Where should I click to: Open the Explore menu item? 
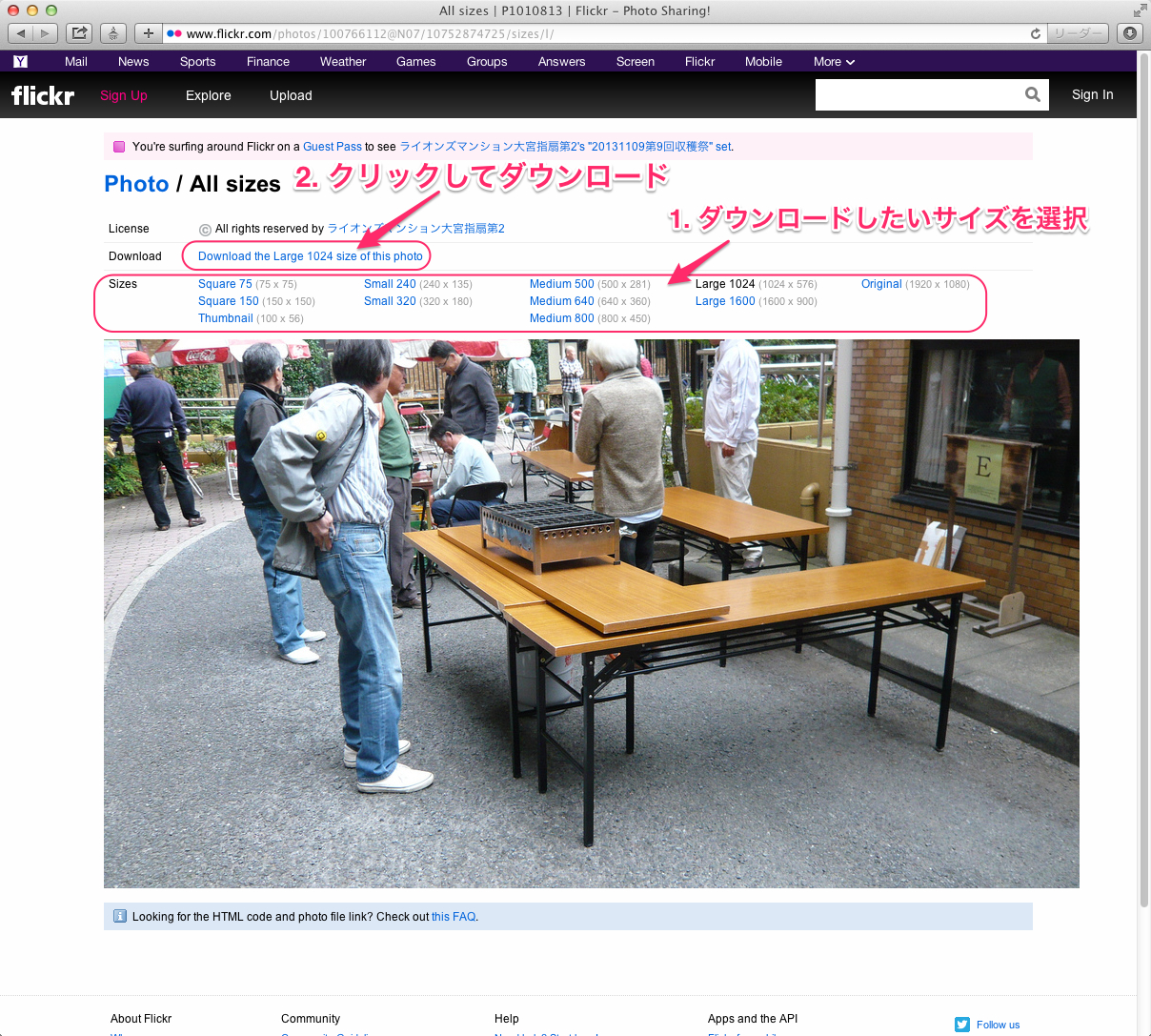click(208, 95)
